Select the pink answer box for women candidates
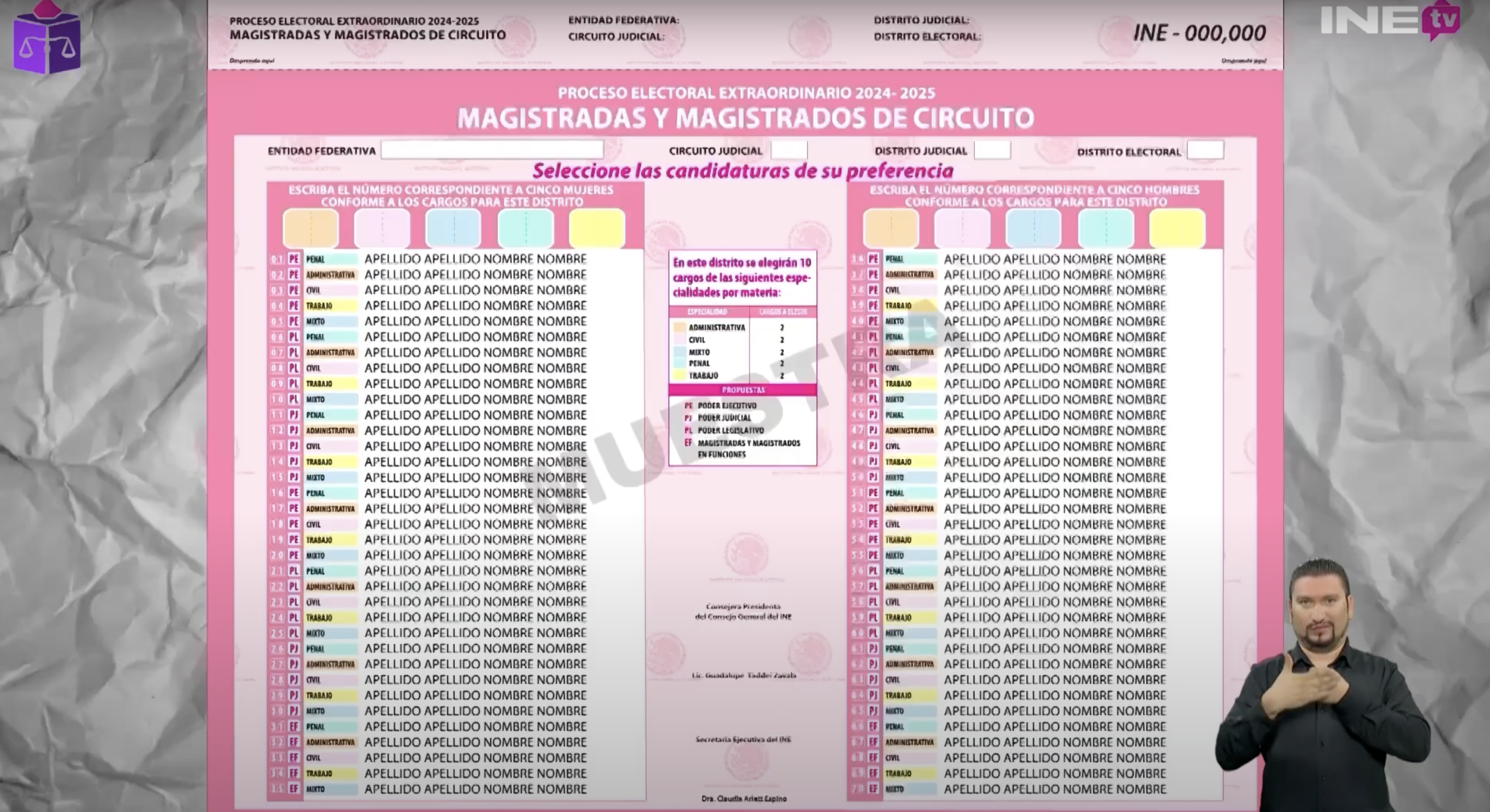Viewport: 1490px width, 812px height. click(382, 228)
